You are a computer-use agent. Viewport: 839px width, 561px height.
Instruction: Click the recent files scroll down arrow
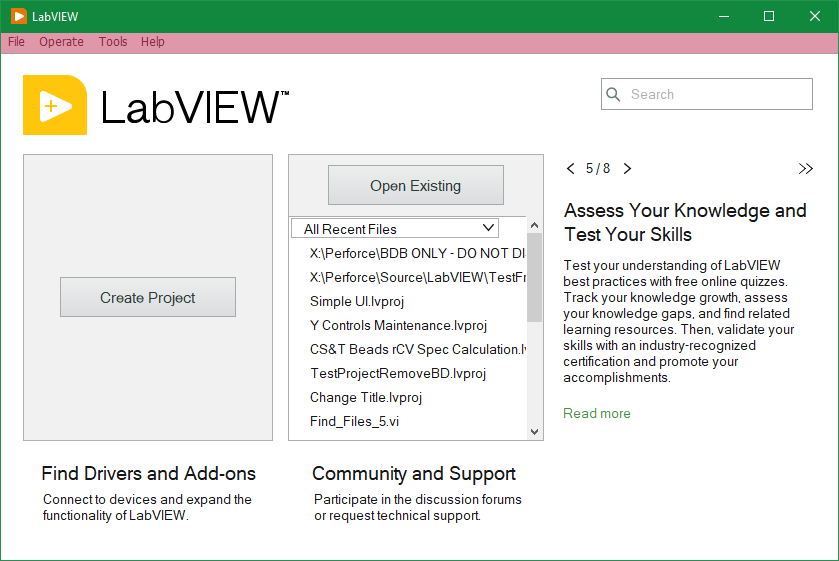click(534, 431)
